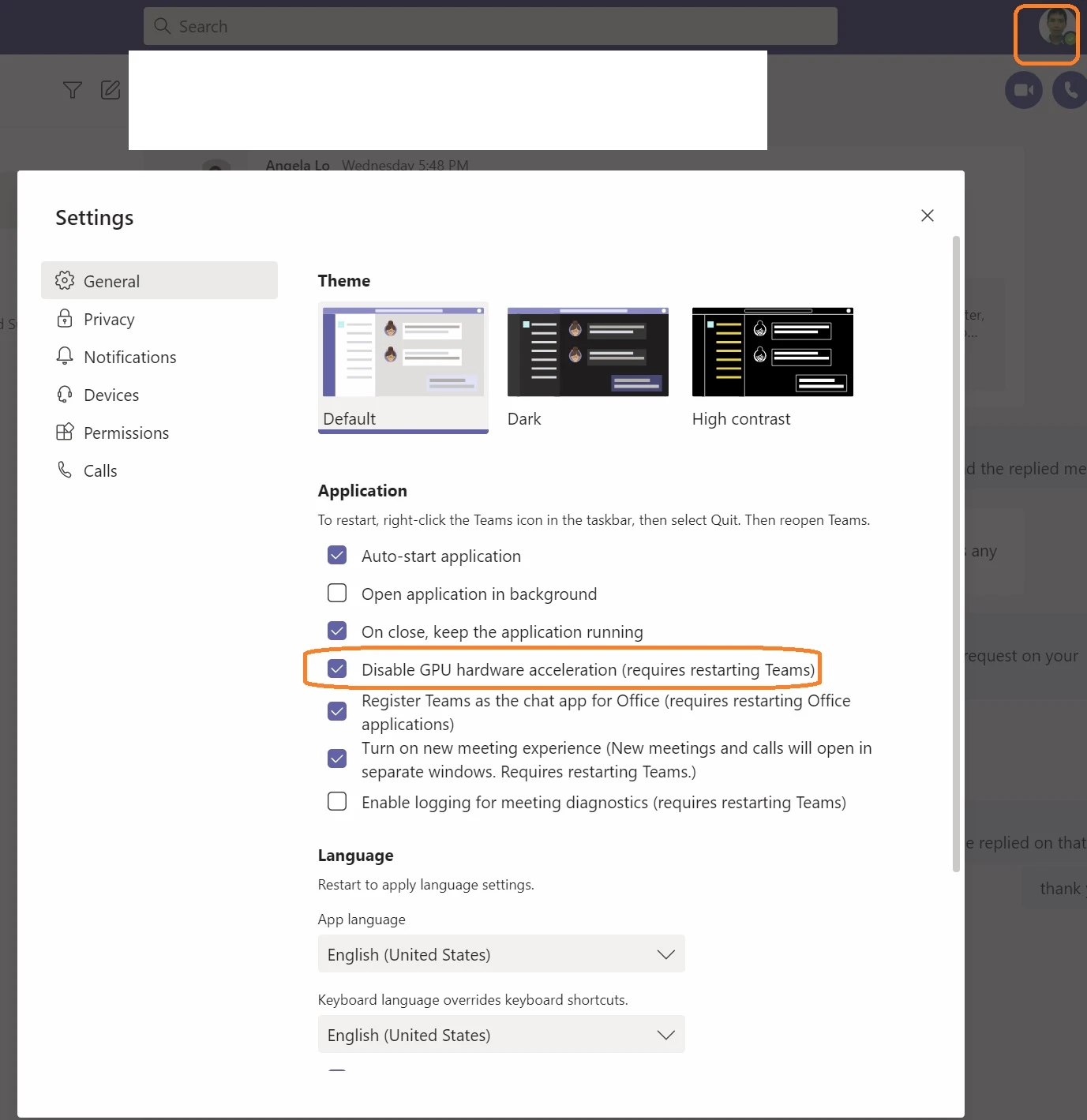Compose a new chat
This screenshot has height=1120, width=1087.
(x=111, y=90)
